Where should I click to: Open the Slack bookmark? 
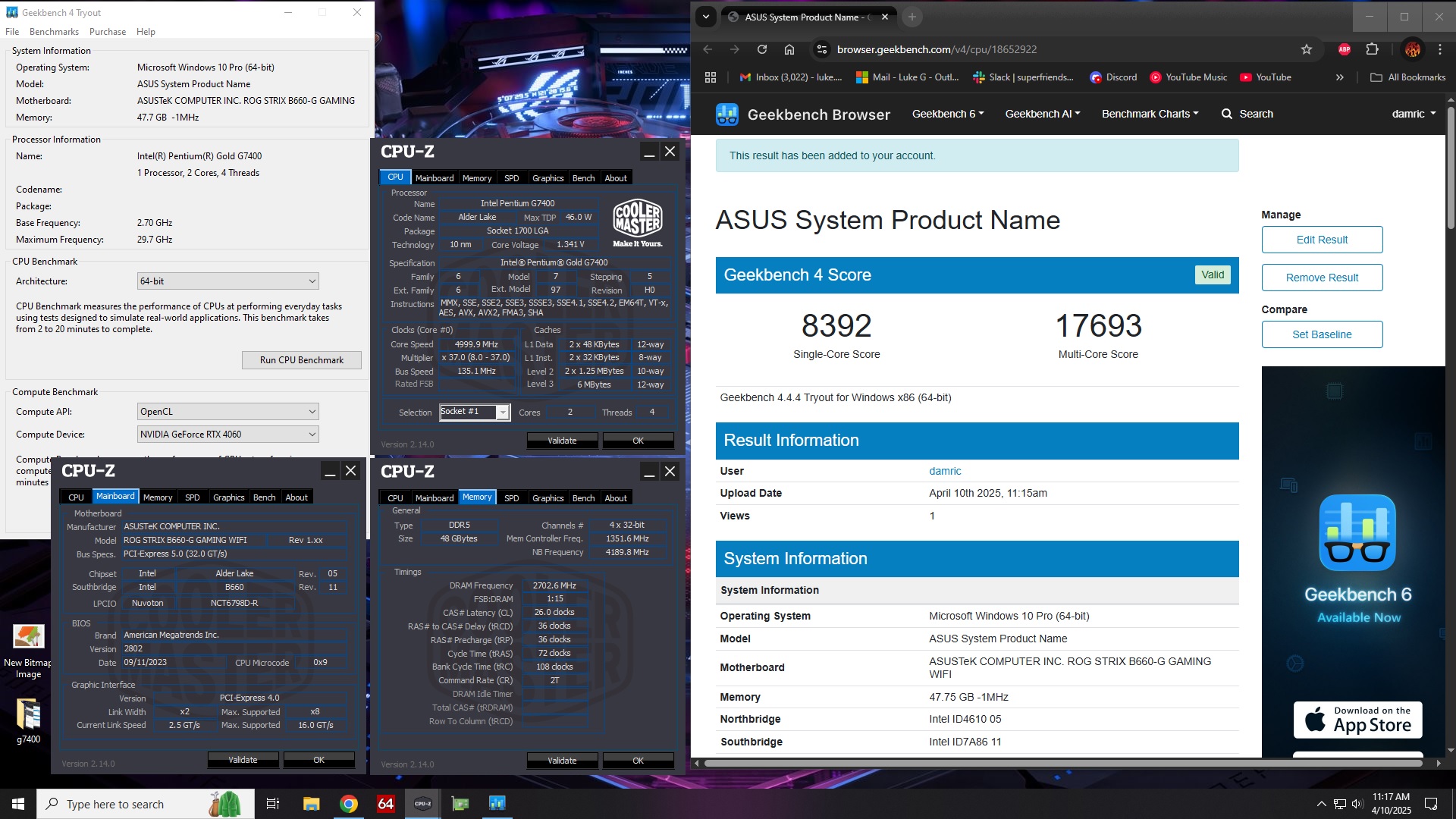[1023, 77]
